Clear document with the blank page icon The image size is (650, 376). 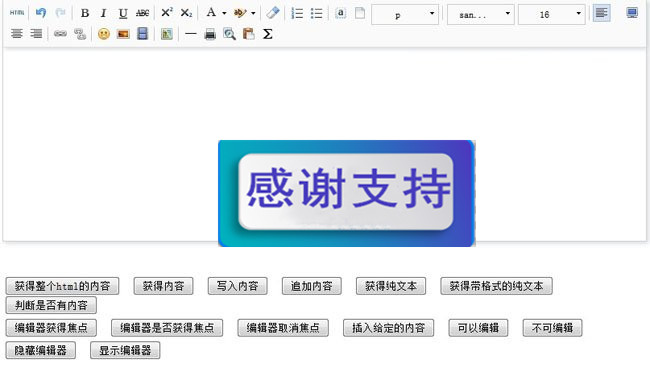point(360,13)
